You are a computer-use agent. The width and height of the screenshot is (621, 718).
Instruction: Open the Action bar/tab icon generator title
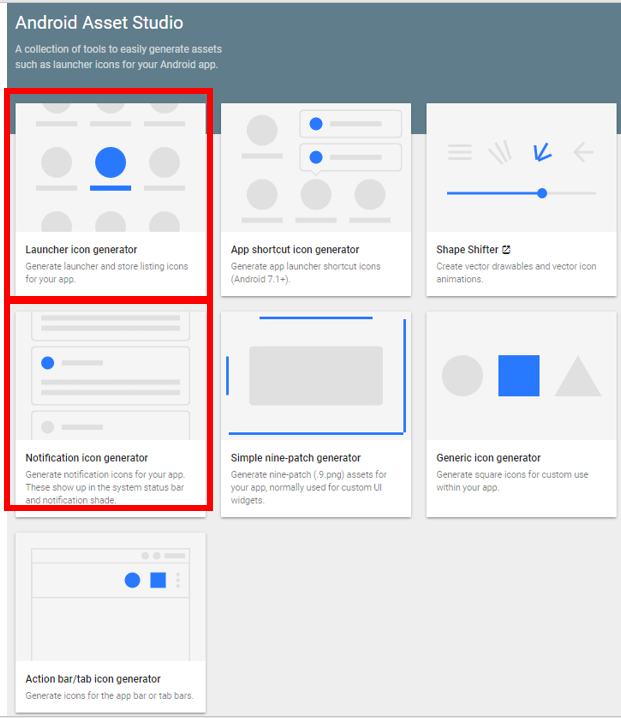(93, 679)
